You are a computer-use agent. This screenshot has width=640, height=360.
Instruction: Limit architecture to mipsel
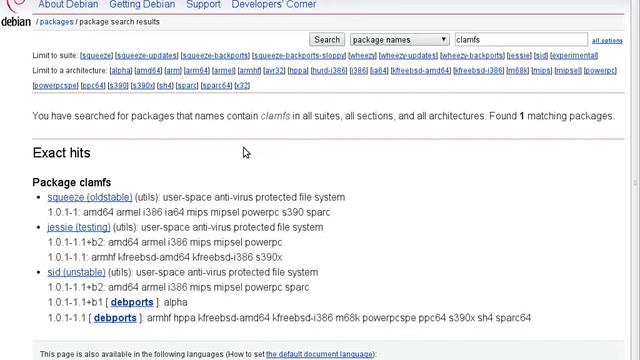(568, 71)
